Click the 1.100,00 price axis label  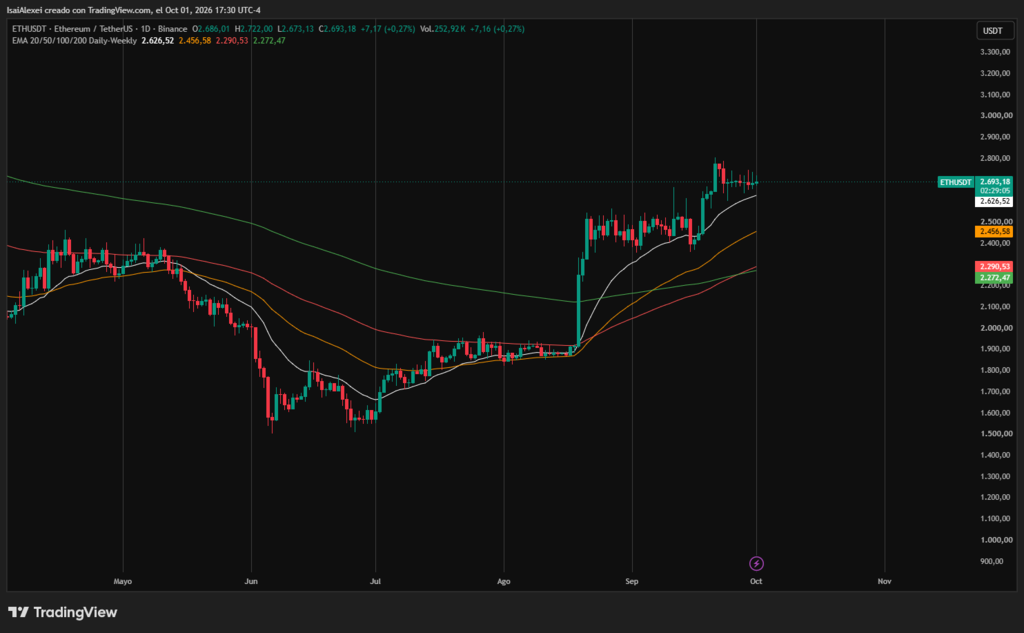click(x=995, y=519)
